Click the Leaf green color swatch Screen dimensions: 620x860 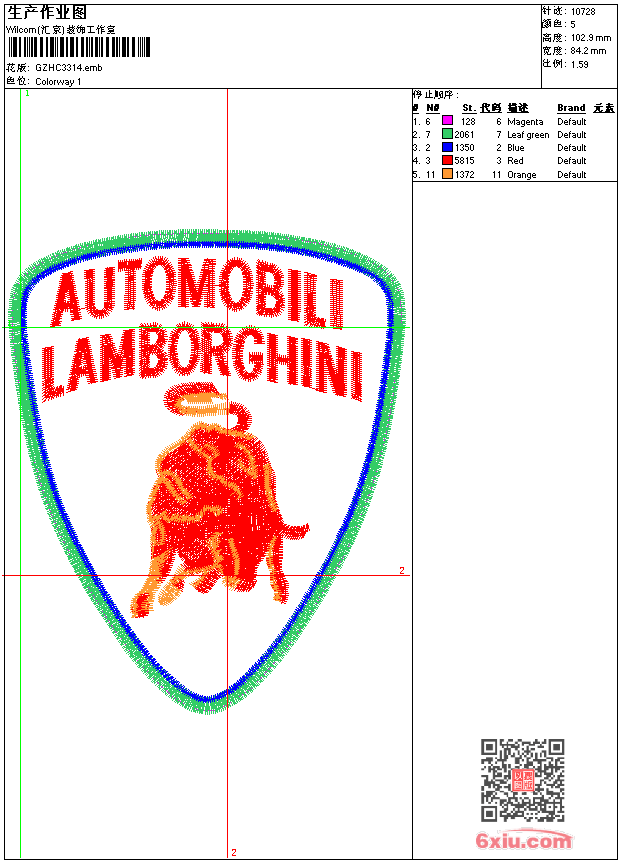click(447, 133)
